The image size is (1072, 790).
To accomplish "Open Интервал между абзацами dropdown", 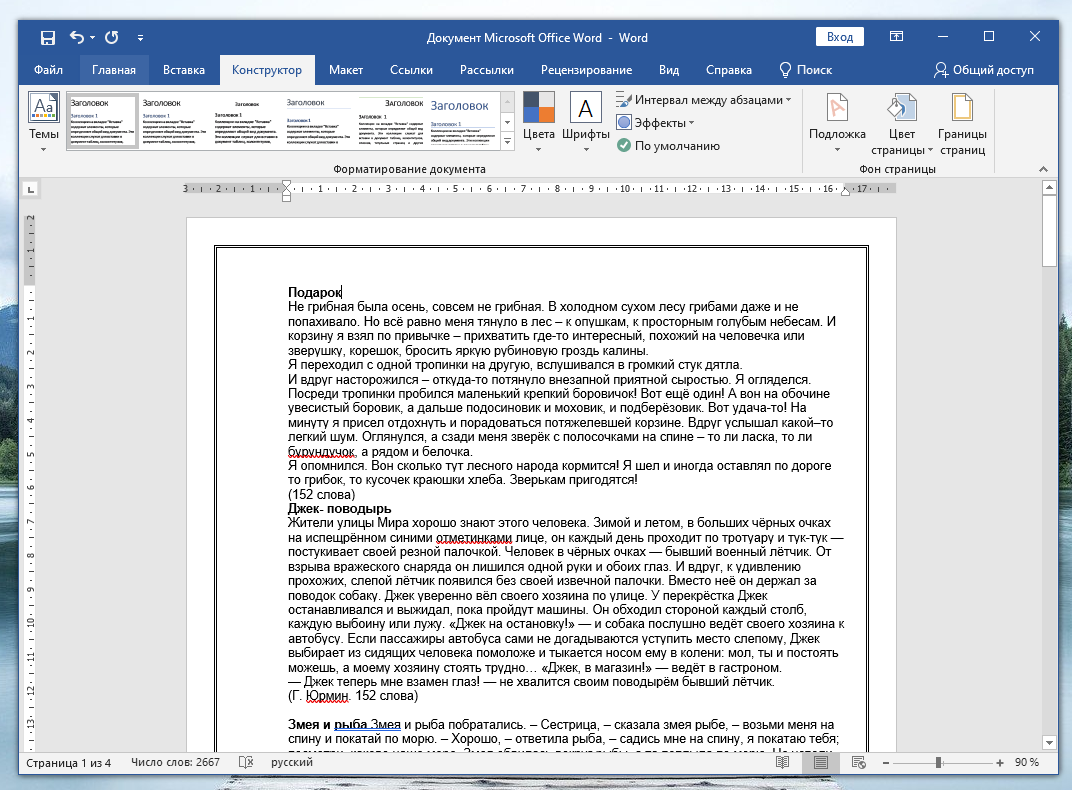I will 703,100.
